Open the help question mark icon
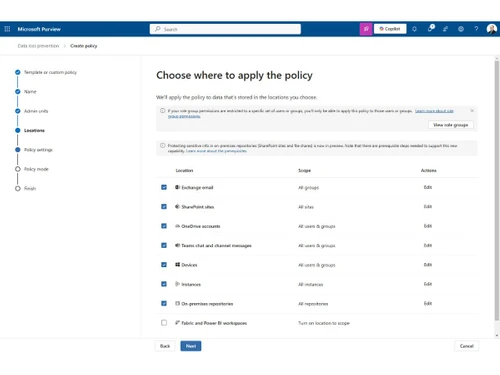 point(476,29)
